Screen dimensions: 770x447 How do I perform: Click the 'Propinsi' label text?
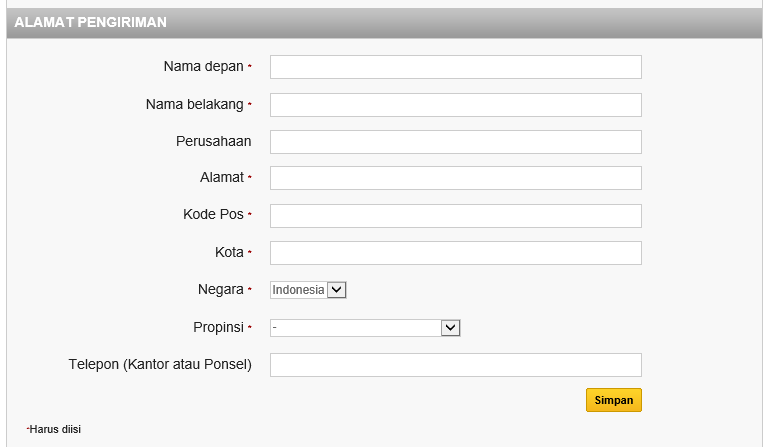pyautogui.click(x=218, y=327)
